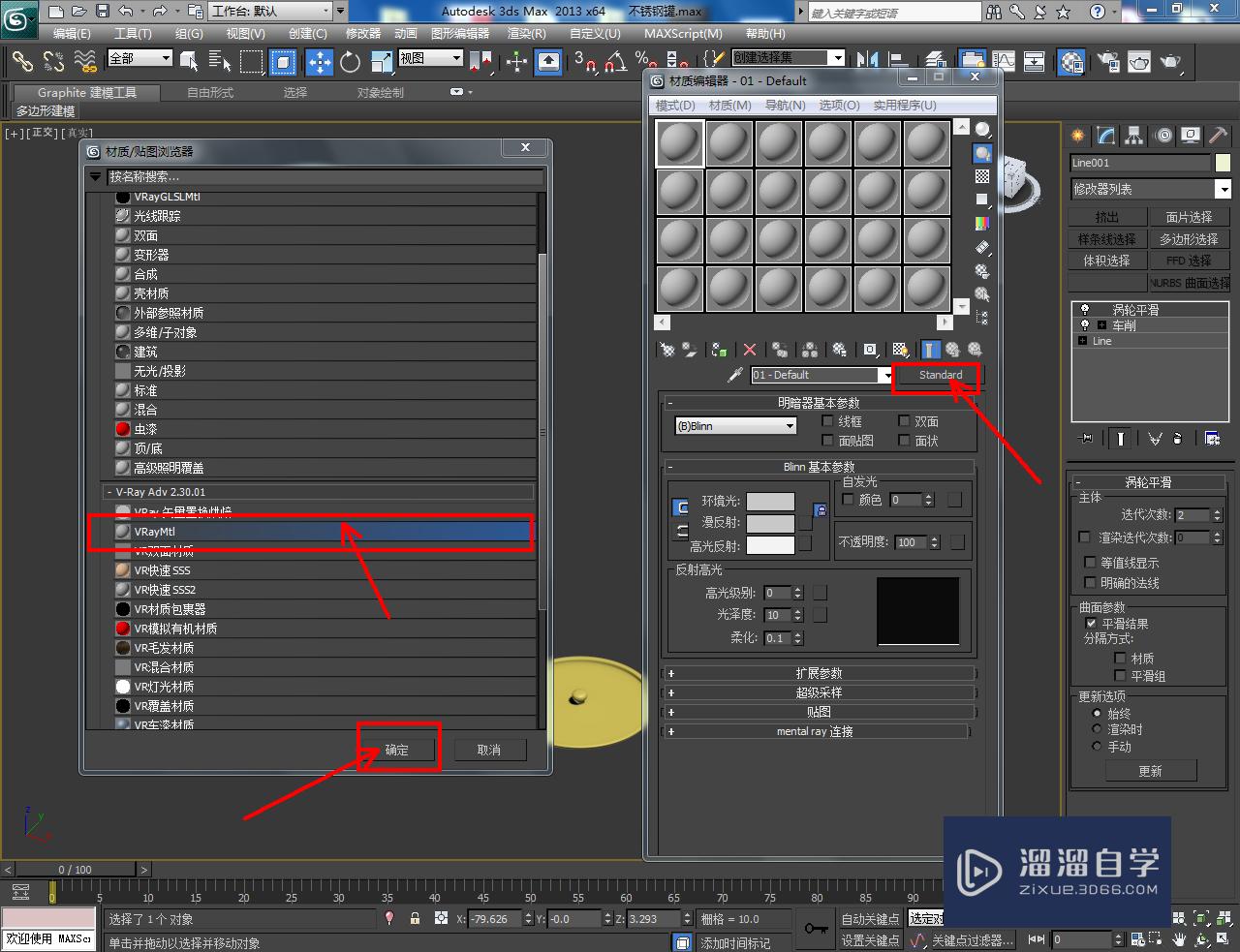Open Utilities hammer tab
1240x952 pixels.
tap(1219, 136)
